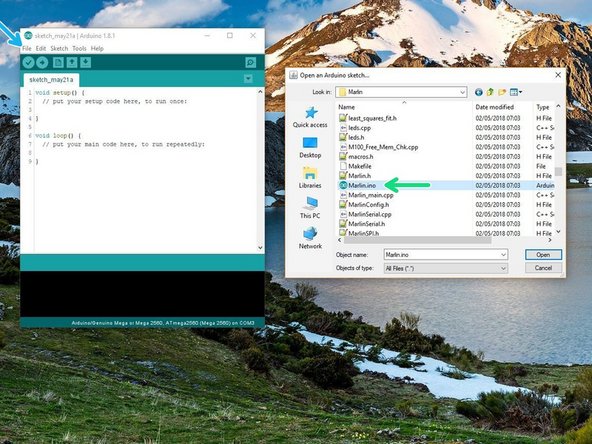
Task: Select the least_squares_fit.h file
Action: click(x=372, y=118)
